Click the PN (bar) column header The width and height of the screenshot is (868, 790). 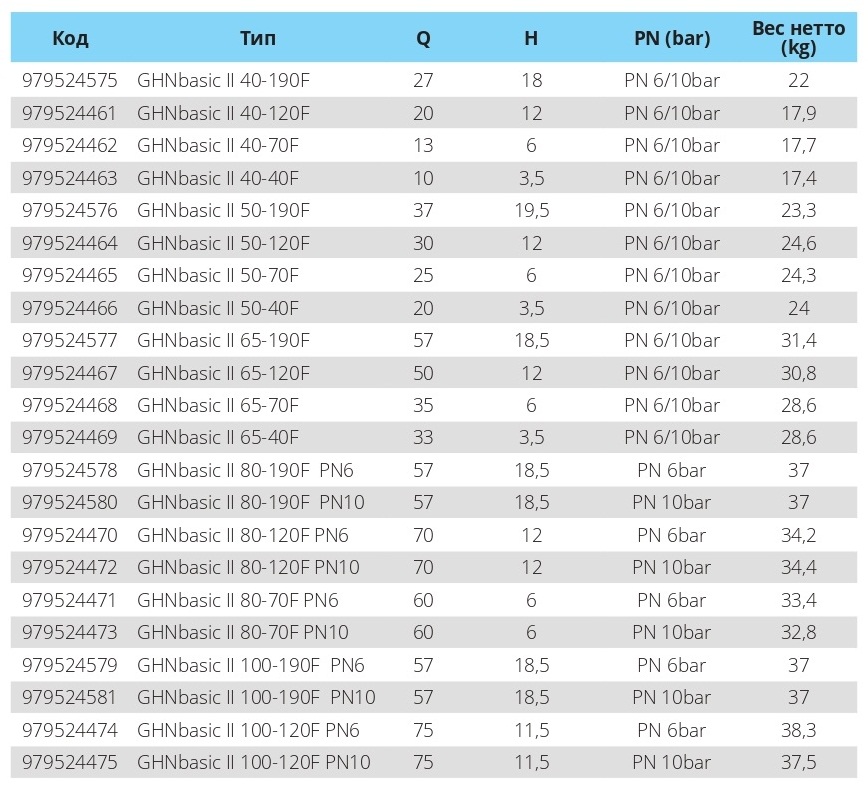coord(672,39)
